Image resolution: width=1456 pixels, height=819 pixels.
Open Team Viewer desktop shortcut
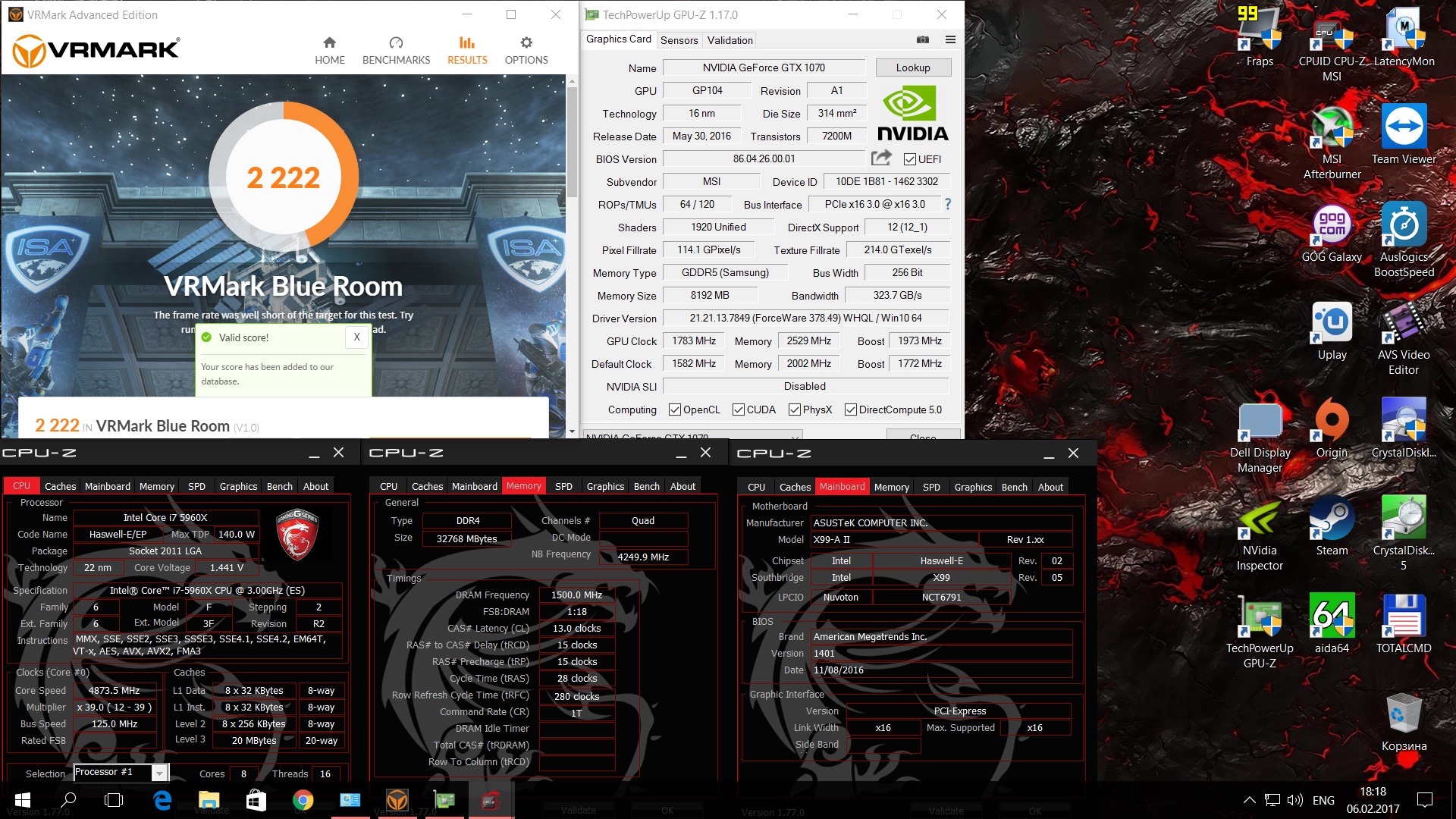pyautogui.click(x=1404, y=135)
